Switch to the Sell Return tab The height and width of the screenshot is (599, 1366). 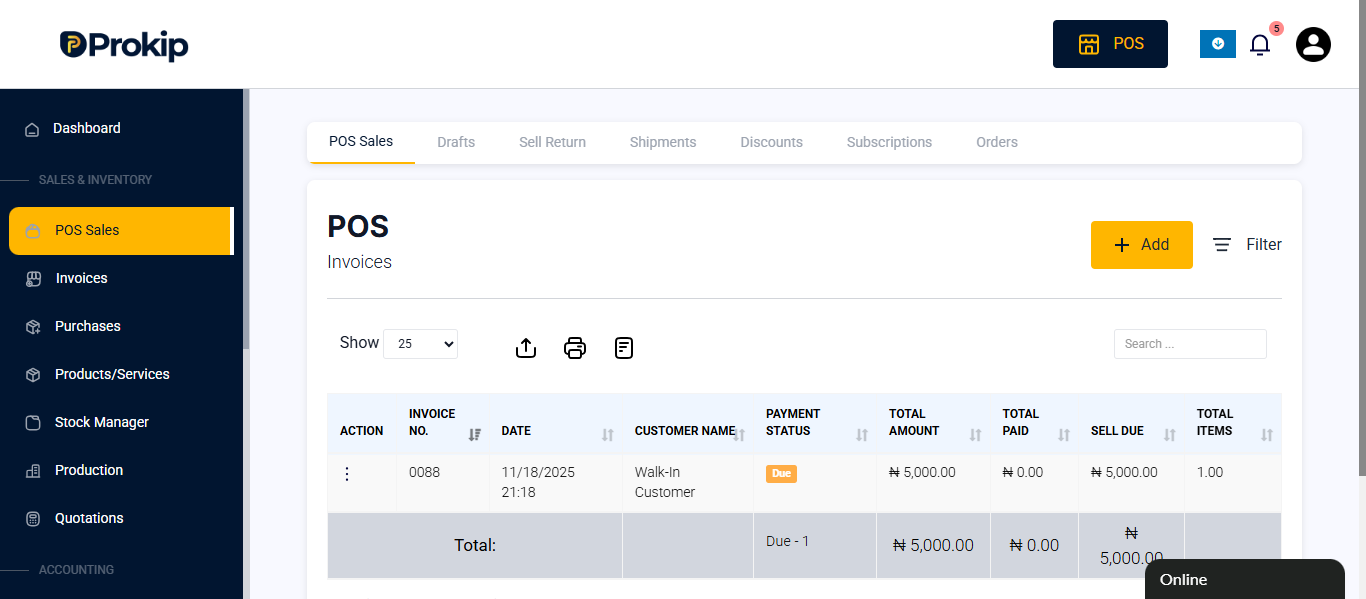pyautogui.click(x=552, y=142)
